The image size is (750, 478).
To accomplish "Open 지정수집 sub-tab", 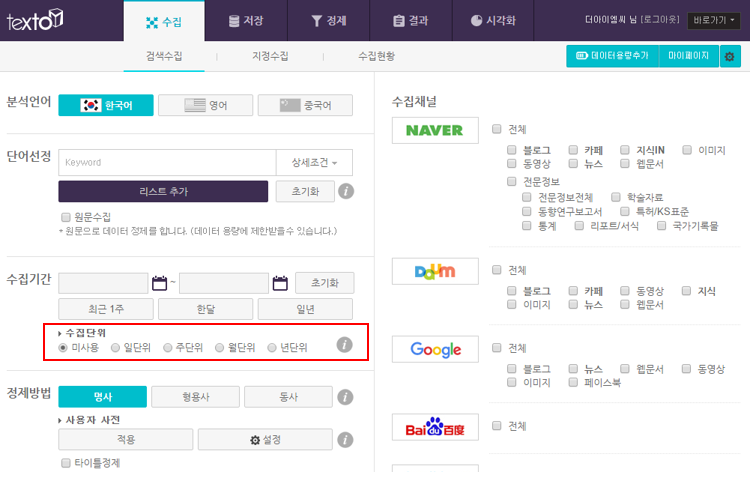I will (x=270, y=57).
